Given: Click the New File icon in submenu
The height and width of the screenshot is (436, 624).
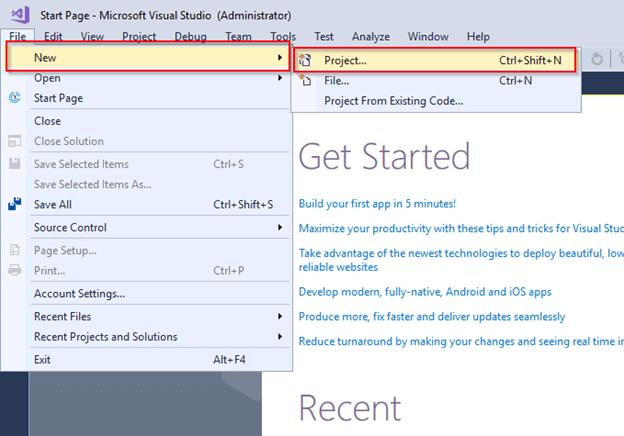Looking at the screenshot, I should (305, 80).
